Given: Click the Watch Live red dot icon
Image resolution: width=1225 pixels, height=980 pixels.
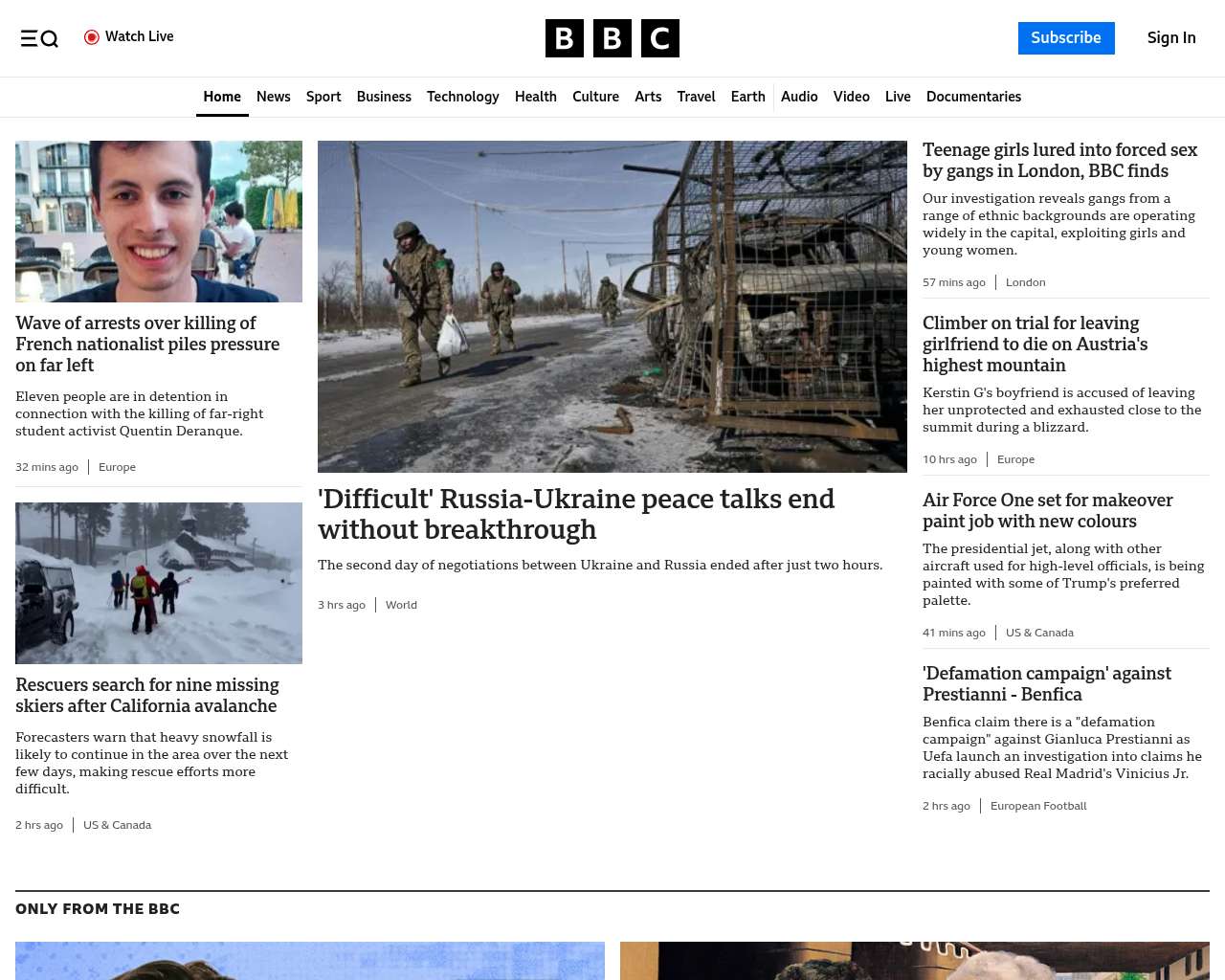Looking at the screenshot, I should click(92, 37).
